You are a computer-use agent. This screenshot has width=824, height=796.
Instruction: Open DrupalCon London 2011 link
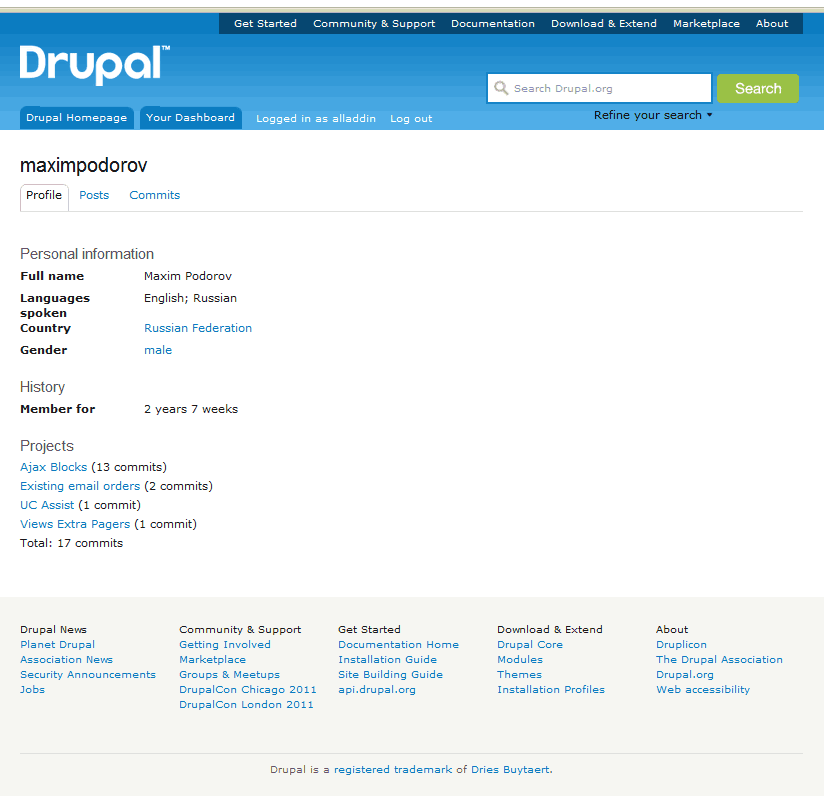[x=246, y=705]
